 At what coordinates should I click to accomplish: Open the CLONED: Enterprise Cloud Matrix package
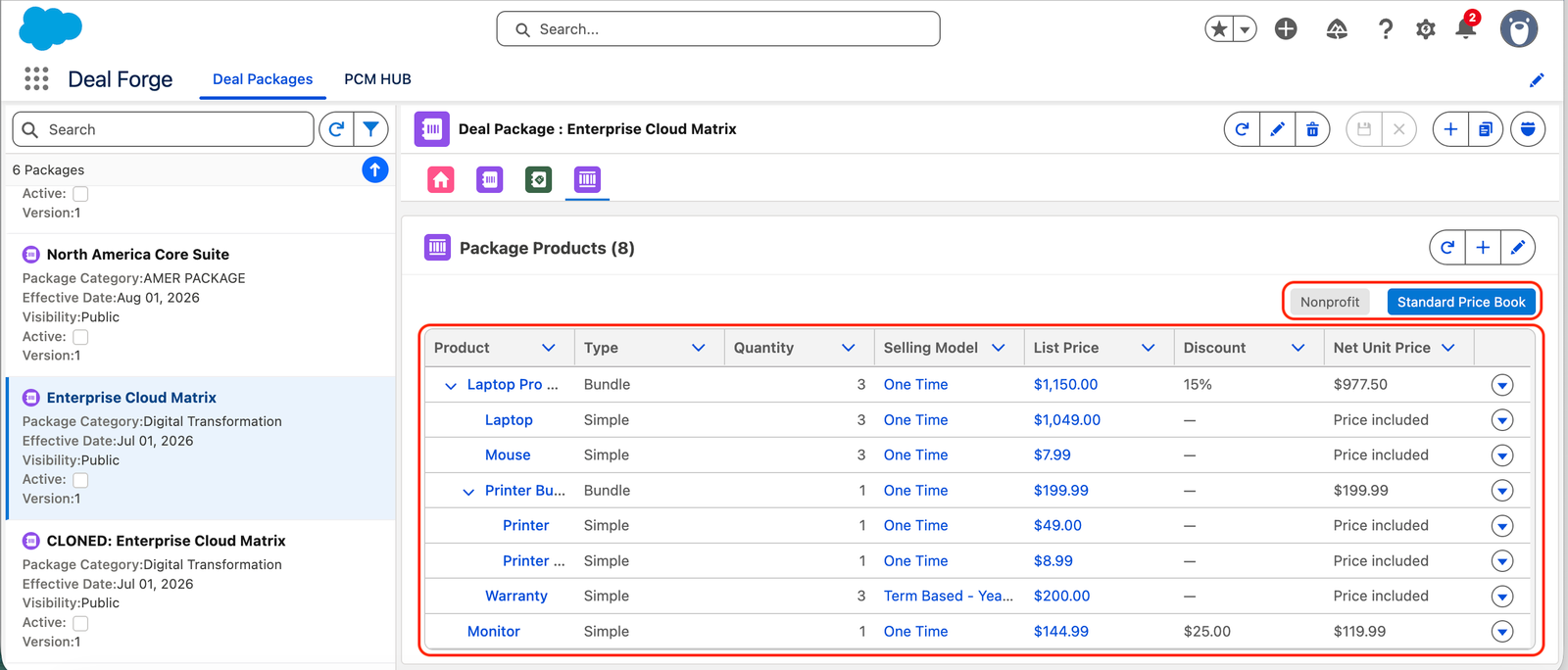tap(166, 541)
